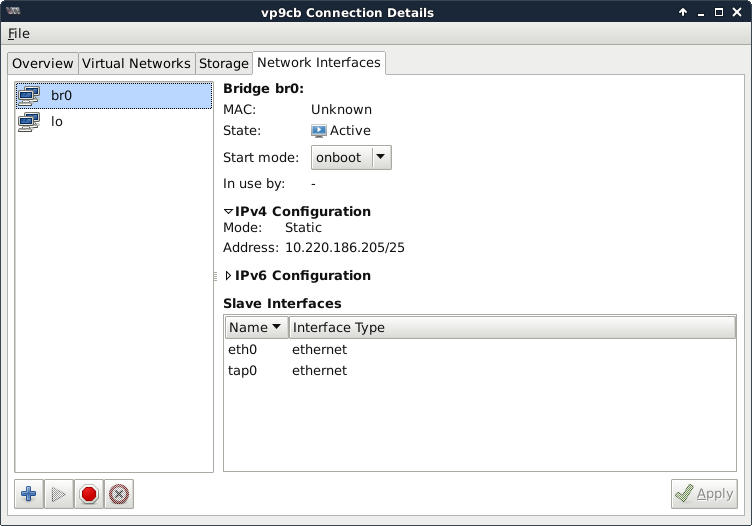752x526 pixels.
Task: Click the add interface plus icon
Action: [x=29, y=494]
